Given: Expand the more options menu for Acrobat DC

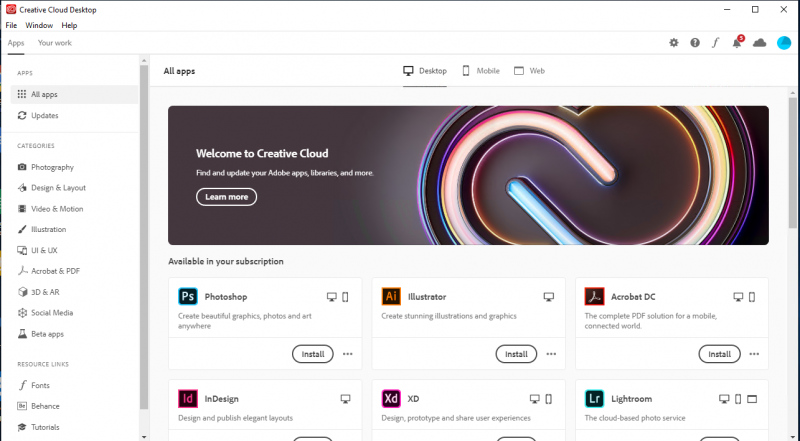Looking at the screenshot, I should 754,354.
